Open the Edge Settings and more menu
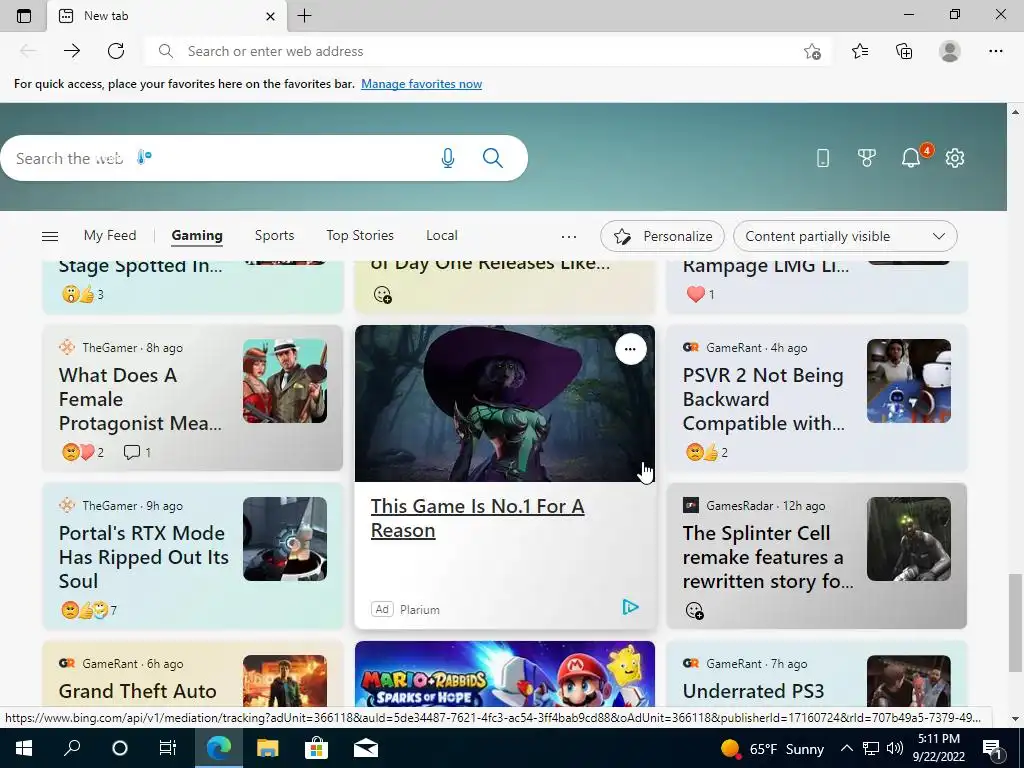The height and width of the screenshot is (768, 1024). (995, 51)
